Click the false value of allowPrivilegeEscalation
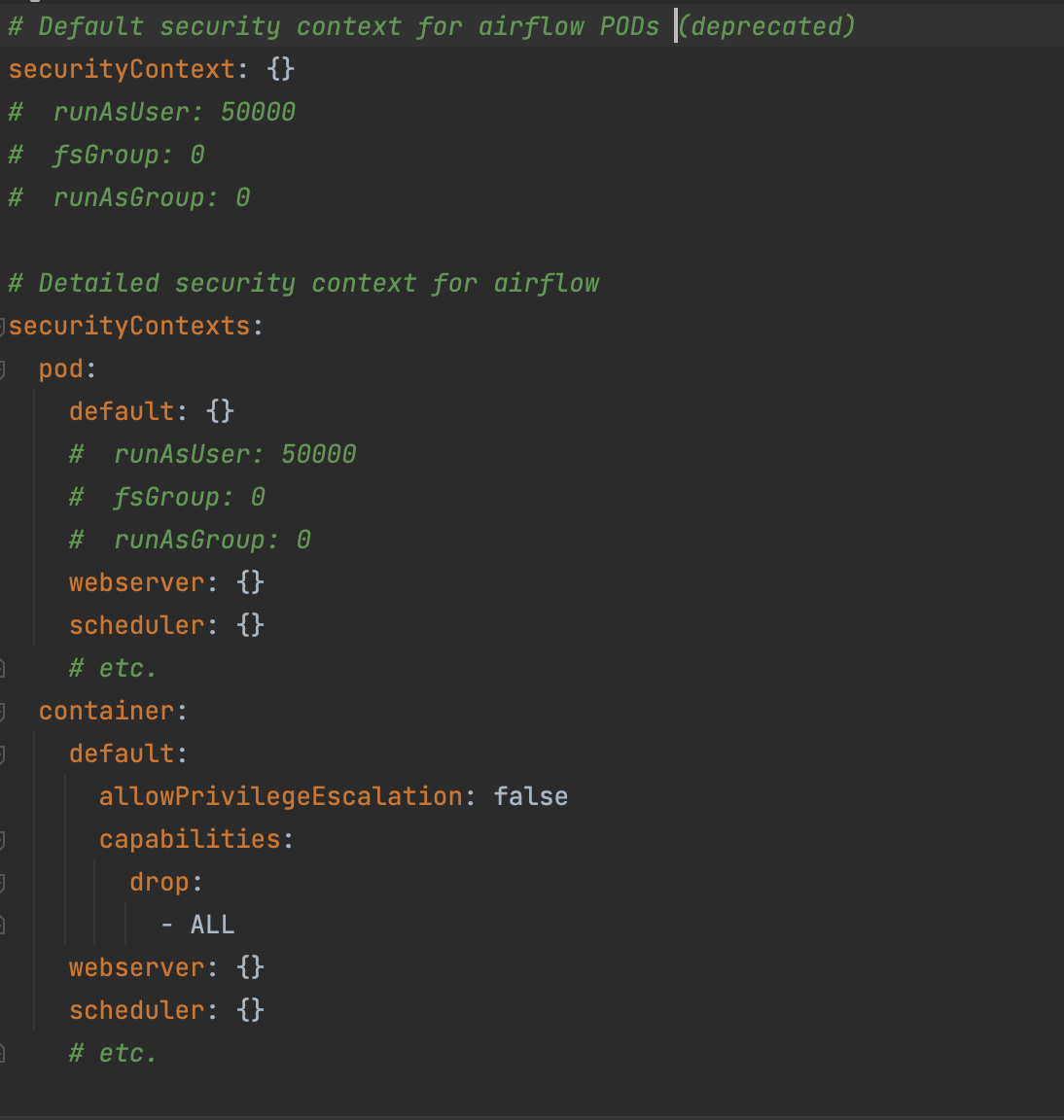Screen dimensions: 1064x1120 [530, 795]
